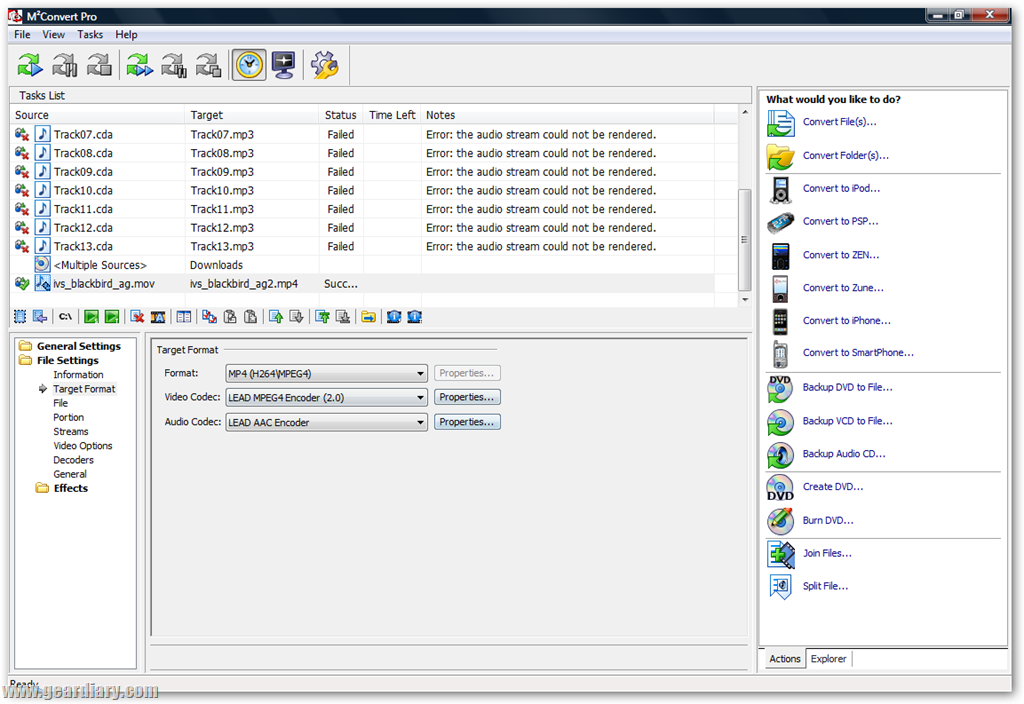Click the Convert File(s)... link
The image size is (1024, 704).
pos(839,122)
